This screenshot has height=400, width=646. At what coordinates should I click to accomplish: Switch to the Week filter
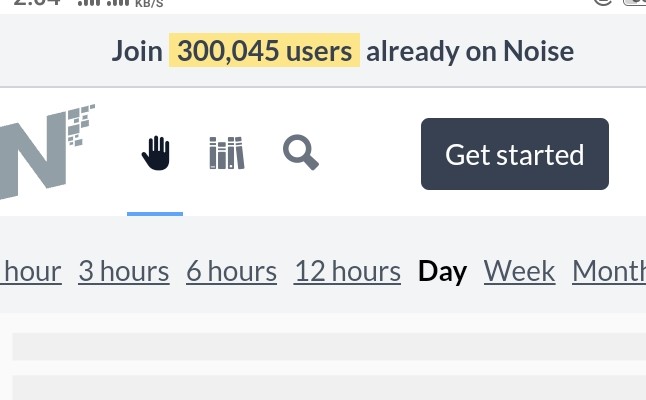520,271
